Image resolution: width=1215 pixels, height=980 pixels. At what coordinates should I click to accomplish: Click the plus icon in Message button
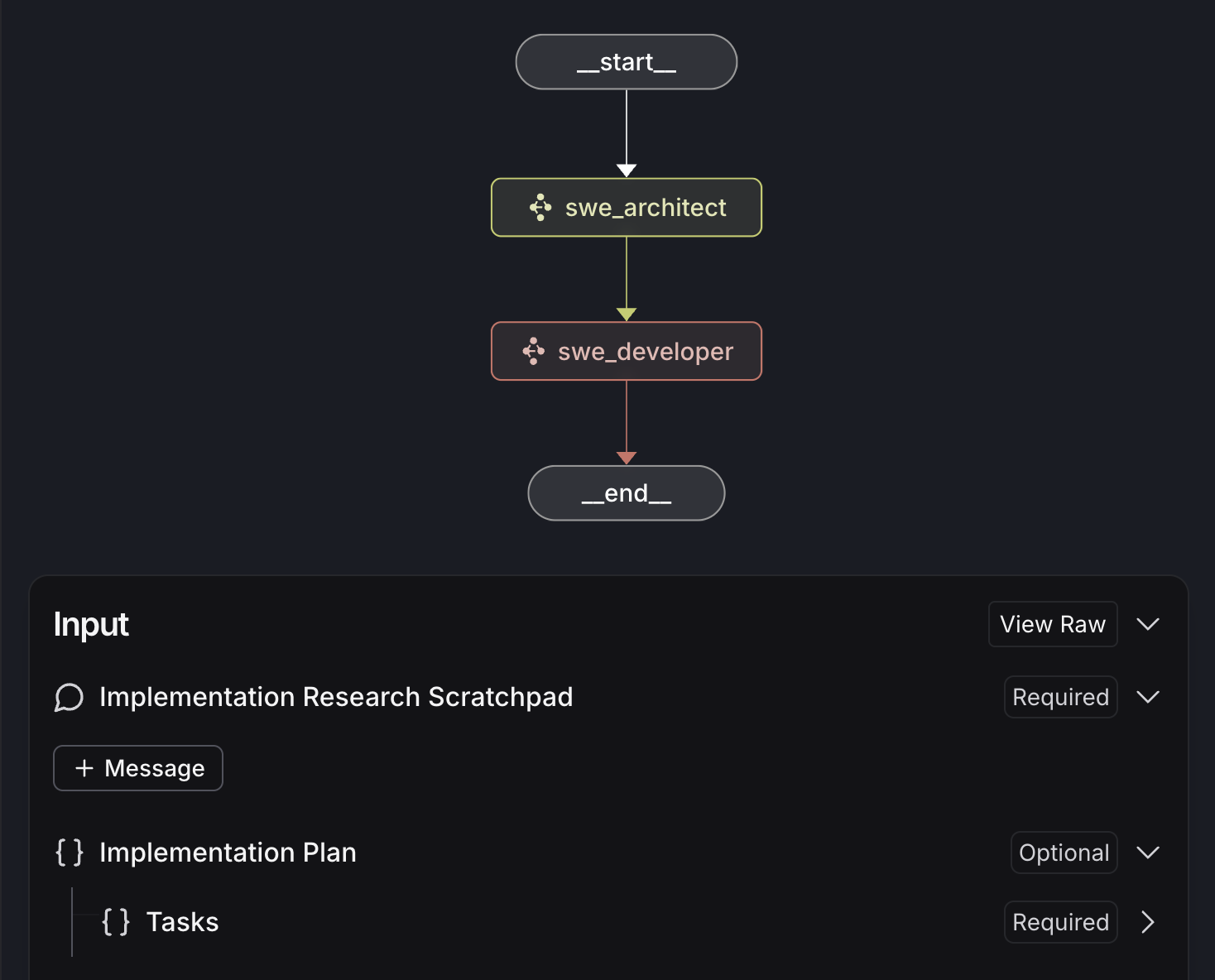pos(84,768)
